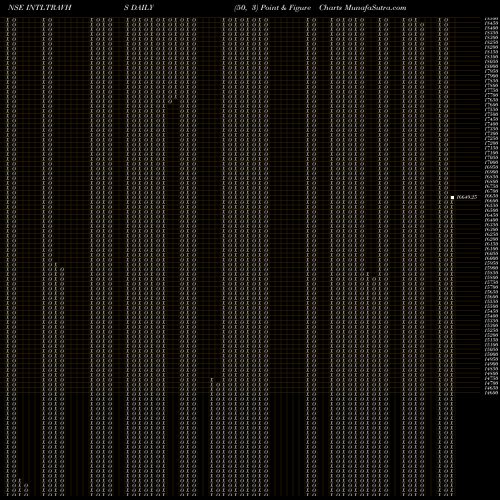Click the topmost price on the right axis
The width and height of the screenshot is (500, 500).
[491, 19]
